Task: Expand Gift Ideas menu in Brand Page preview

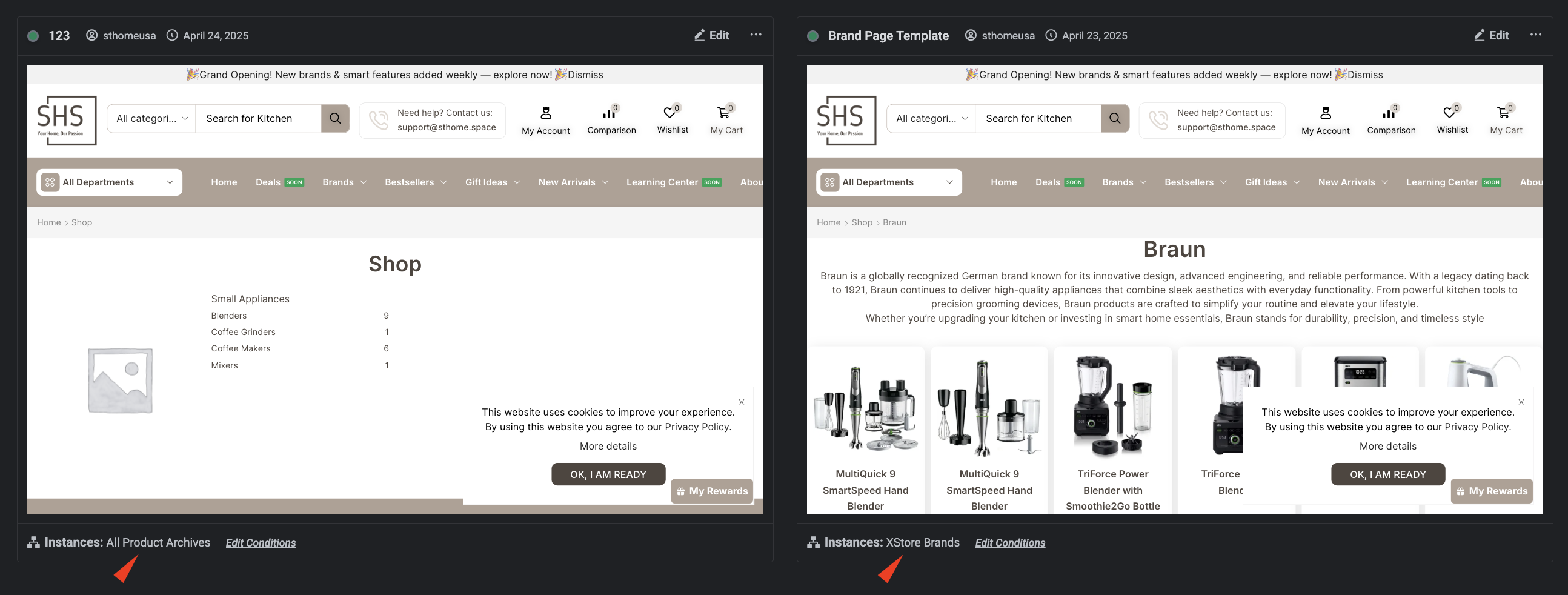Action: pos(1272,182)
